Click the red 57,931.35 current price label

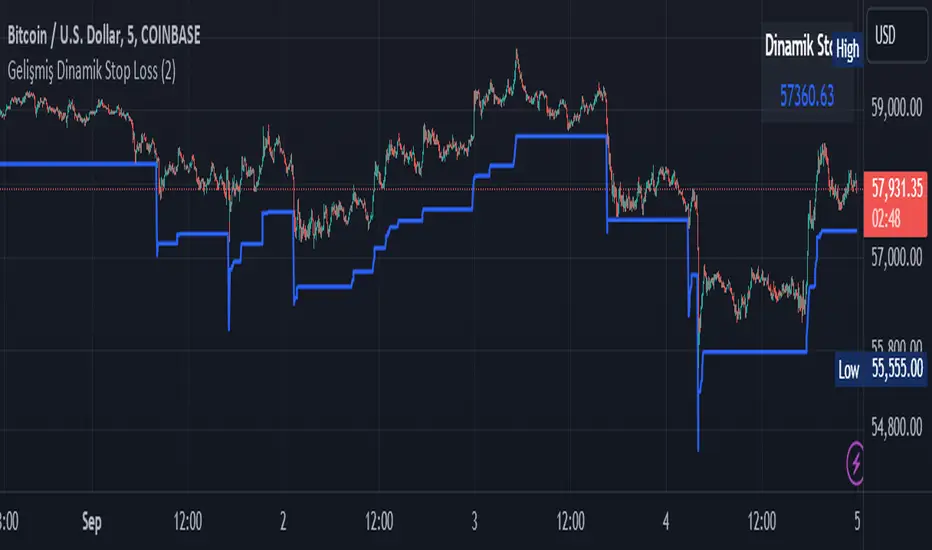tap(895, 187)
